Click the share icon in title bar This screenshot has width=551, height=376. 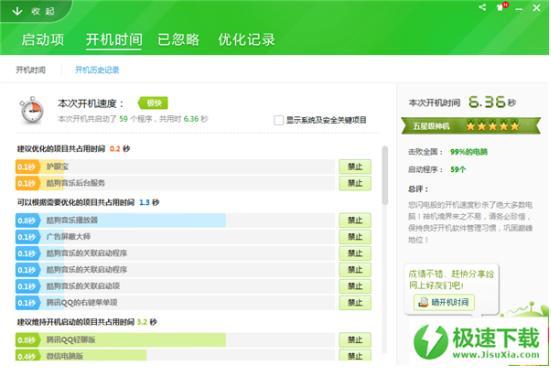483,7
